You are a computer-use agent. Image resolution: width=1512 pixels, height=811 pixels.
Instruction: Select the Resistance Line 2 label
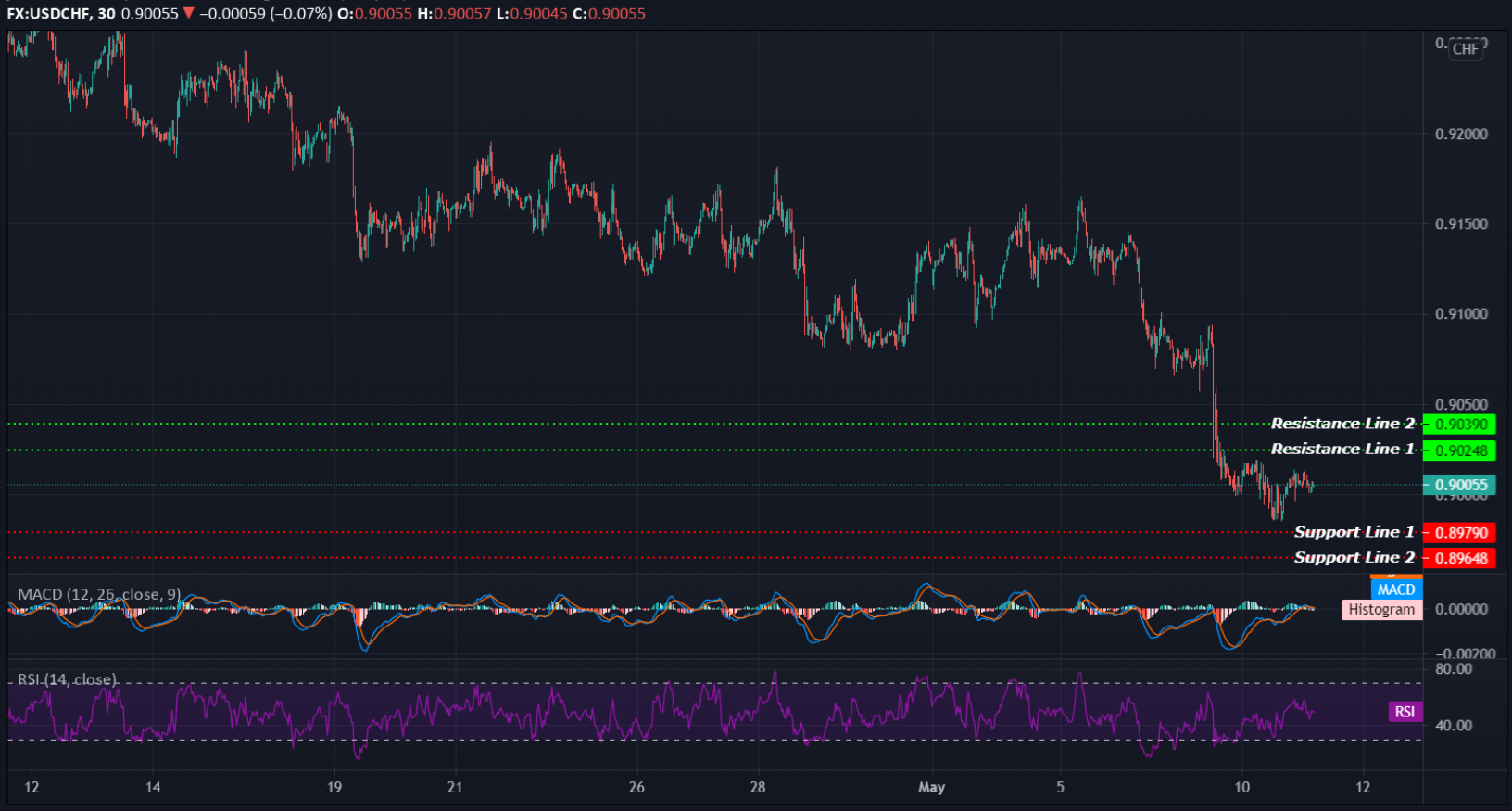[1342, 424]
